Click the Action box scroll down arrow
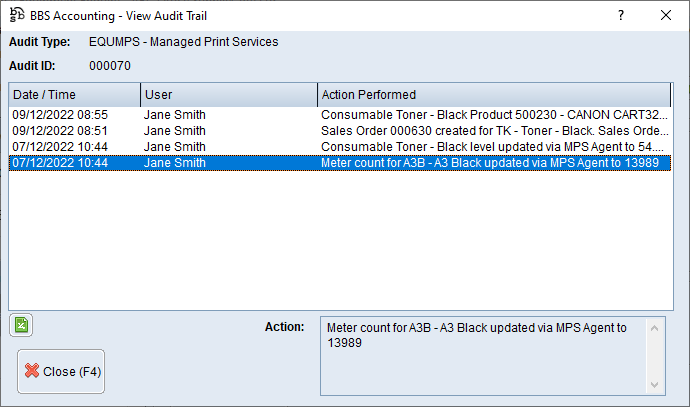 pyautogui.click(x=655, y=385)
